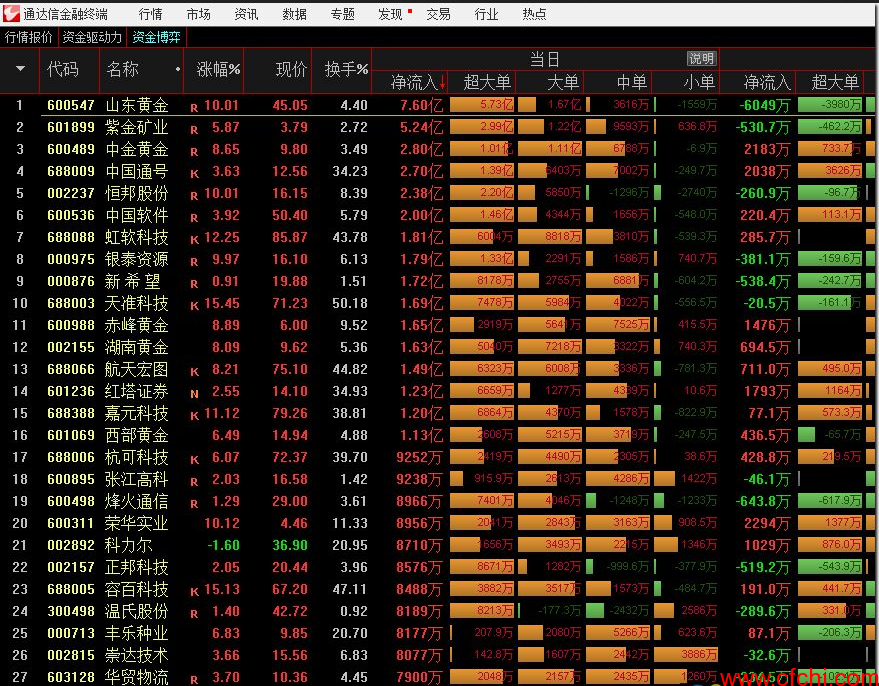Expand the column header dropdown triangle
The width and height of the screenshot is (879, 686).
(x=20, y=69)
